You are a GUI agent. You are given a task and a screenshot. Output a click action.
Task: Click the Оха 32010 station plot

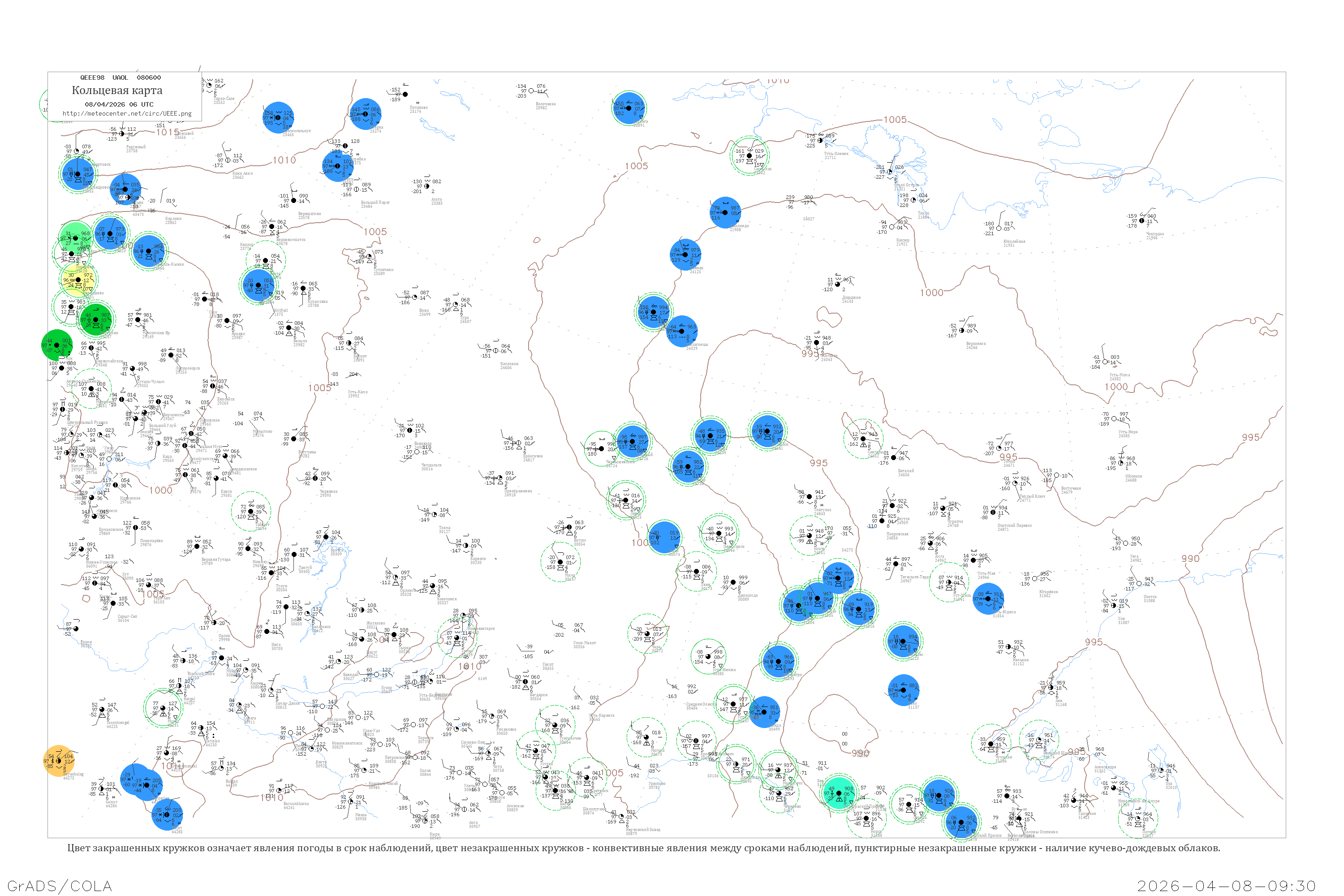click(x=1161, y=771)
